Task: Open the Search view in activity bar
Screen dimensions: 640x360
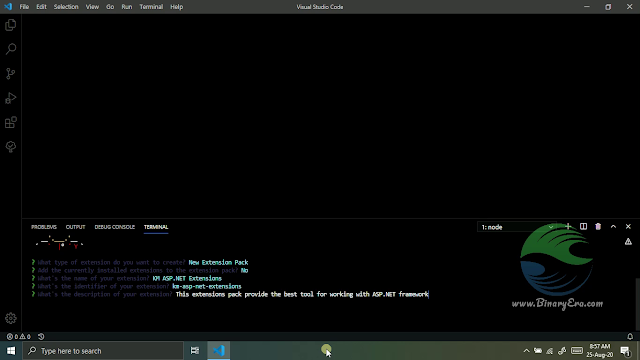Action: click(11, 49)
